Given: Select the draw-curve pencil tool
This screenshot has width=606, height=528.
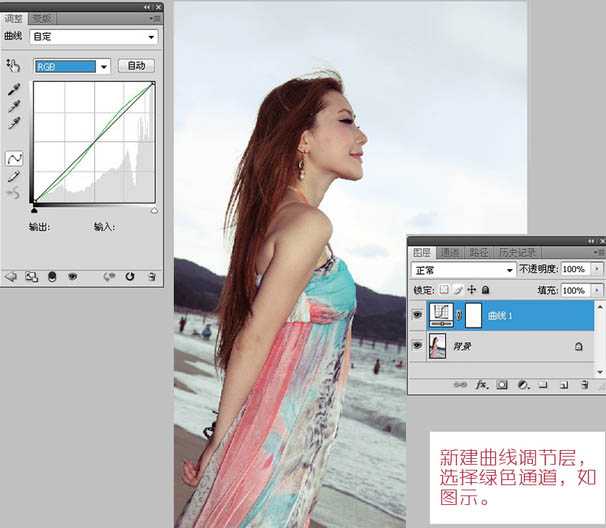Looking at the screenshot, I should [x=14, y=176].
